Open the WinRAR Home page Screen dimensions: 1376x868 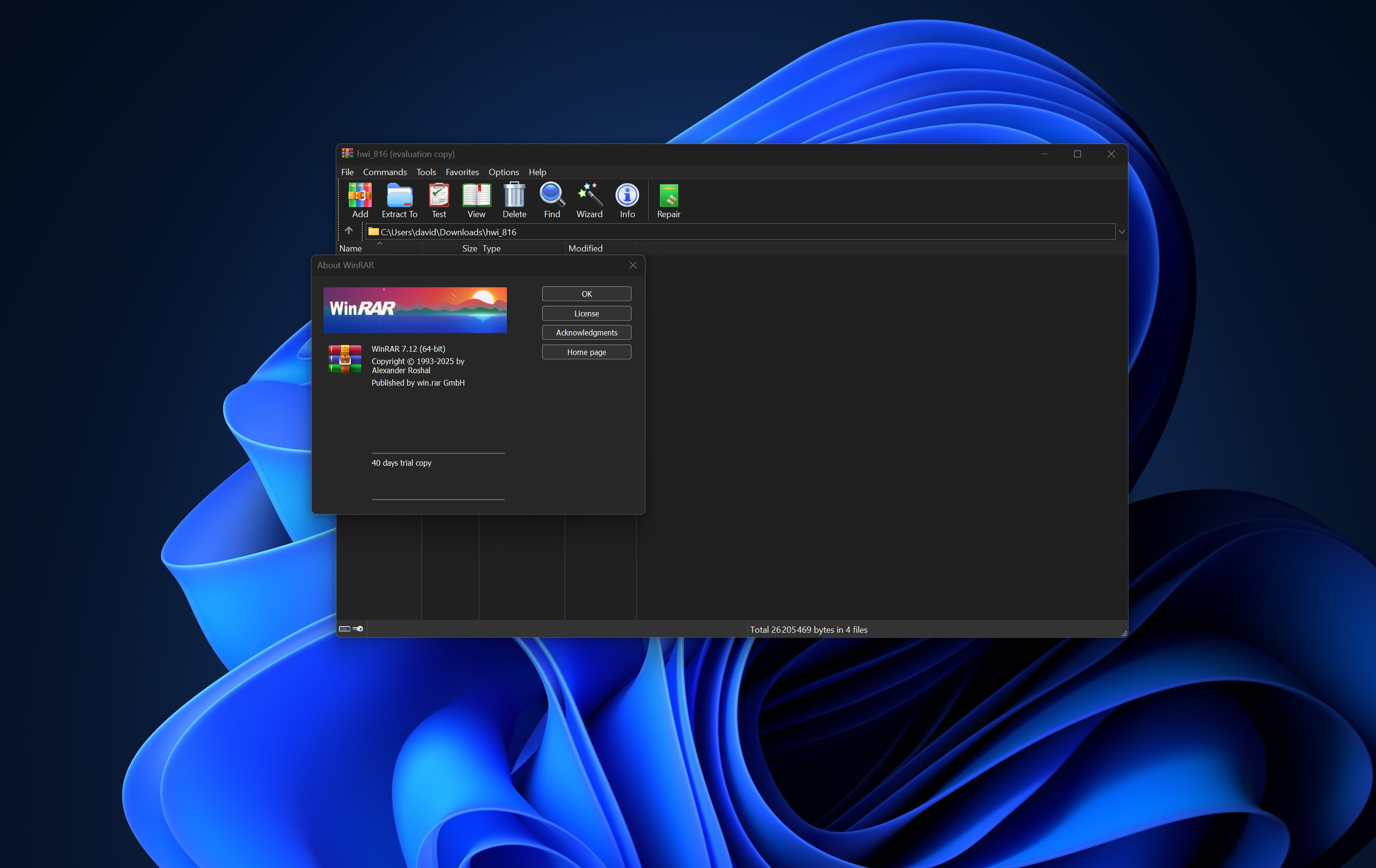[x=586, y=352]
